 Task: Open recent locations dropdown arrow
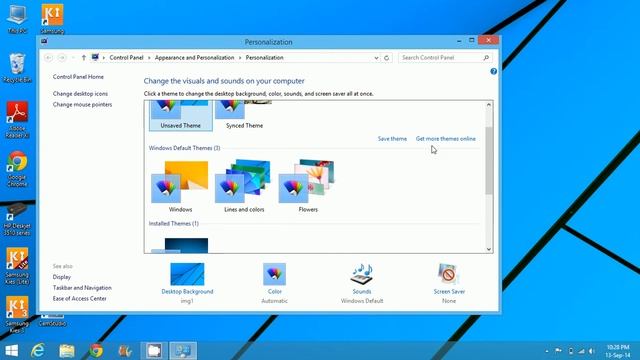coord(73,58)
